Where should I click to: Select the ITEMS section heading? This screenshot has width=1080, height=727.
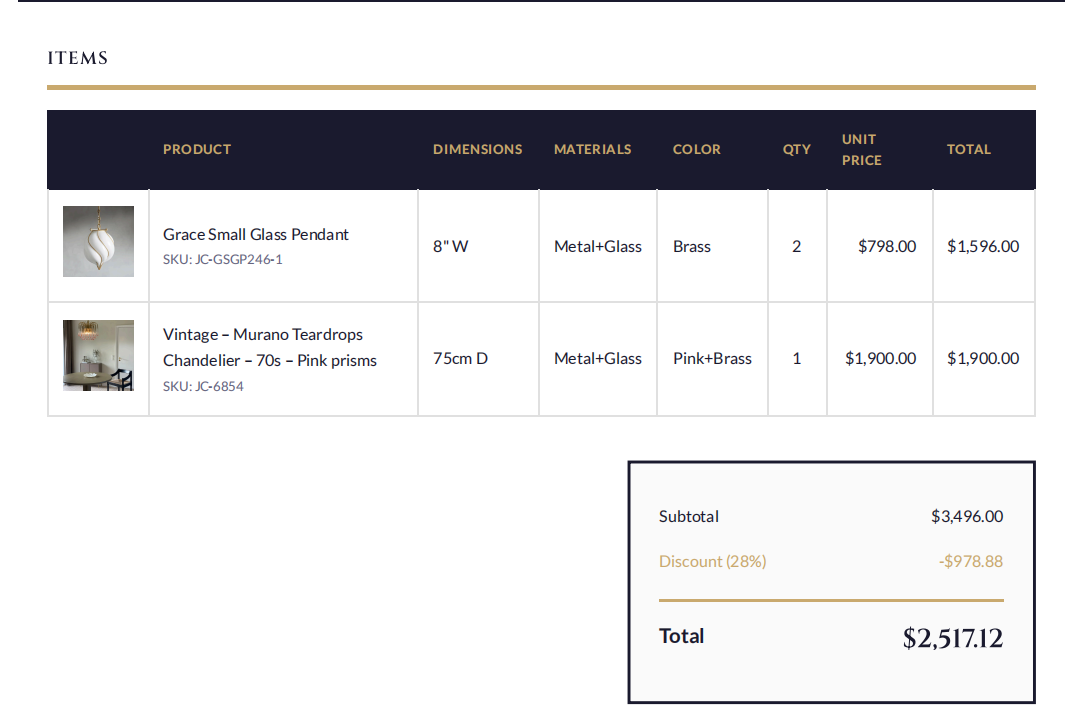point(78,58)
